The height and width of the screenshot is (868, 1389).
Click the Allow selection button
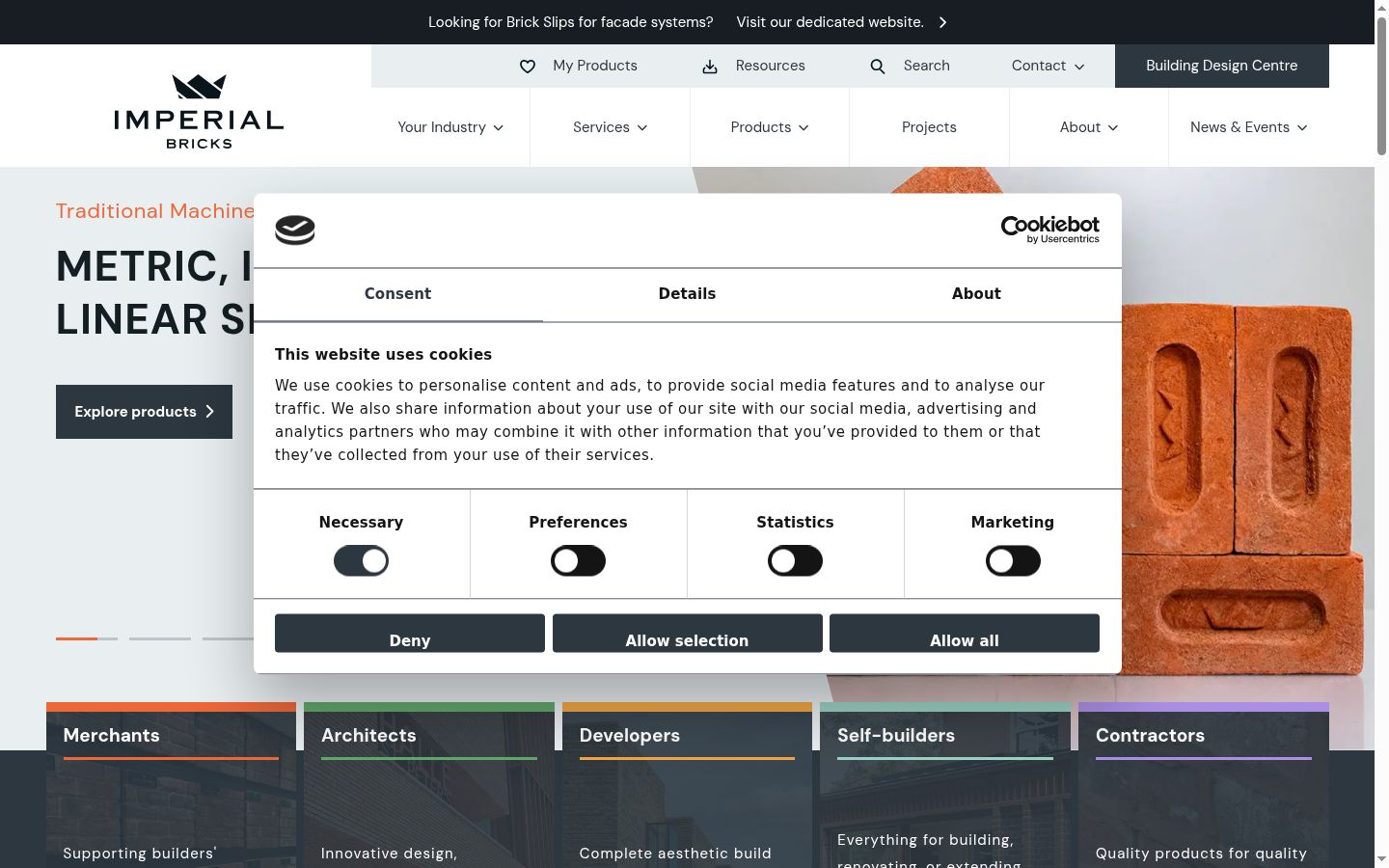click(687, 634)
